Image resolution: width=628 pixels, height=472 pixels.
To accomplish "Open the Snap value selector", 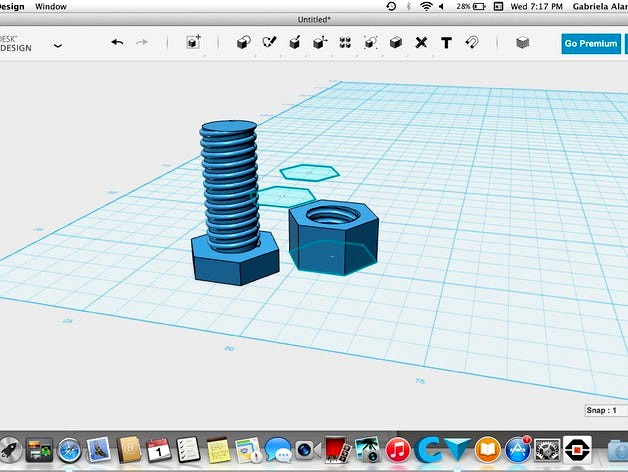I will (603, 411).
